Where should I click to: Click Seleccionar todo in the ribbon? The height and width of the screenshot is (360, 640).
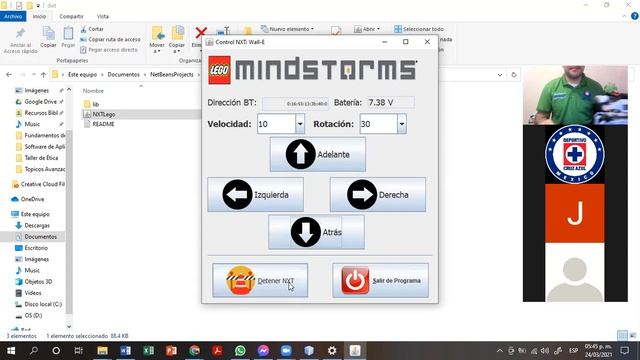[x=419, y=29]
